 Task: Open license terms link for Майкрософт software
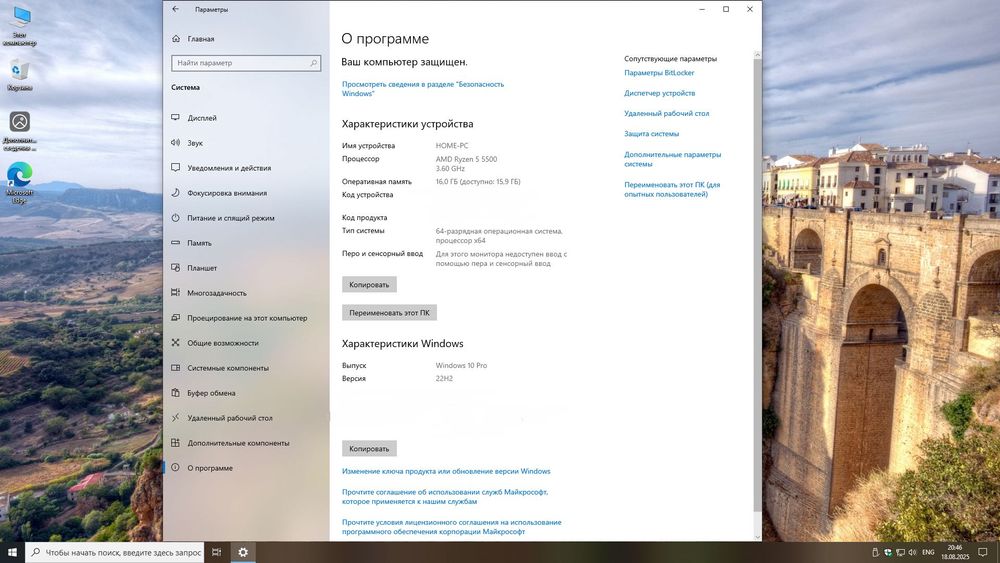tap(452, 527)
